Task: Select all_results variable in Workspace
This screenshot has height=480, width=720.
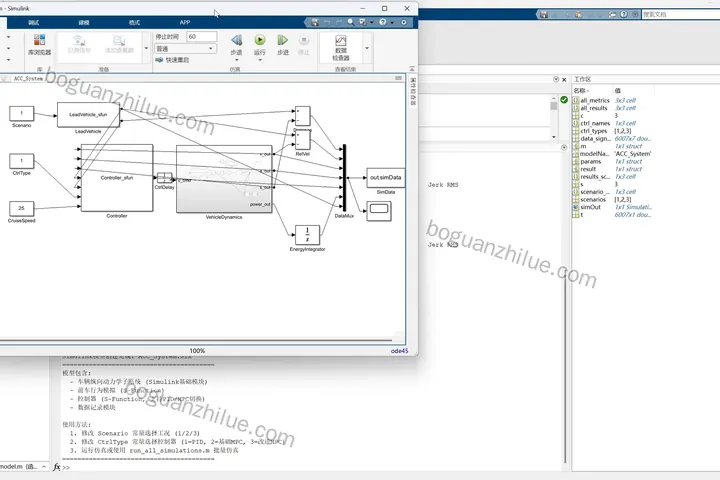Action: (x=594, y=108)
